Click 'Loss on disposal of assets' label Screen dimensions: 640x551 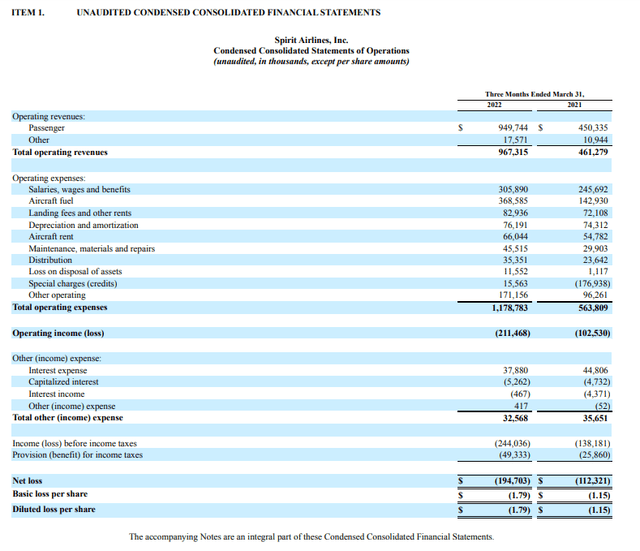click(x=75, y=271)
